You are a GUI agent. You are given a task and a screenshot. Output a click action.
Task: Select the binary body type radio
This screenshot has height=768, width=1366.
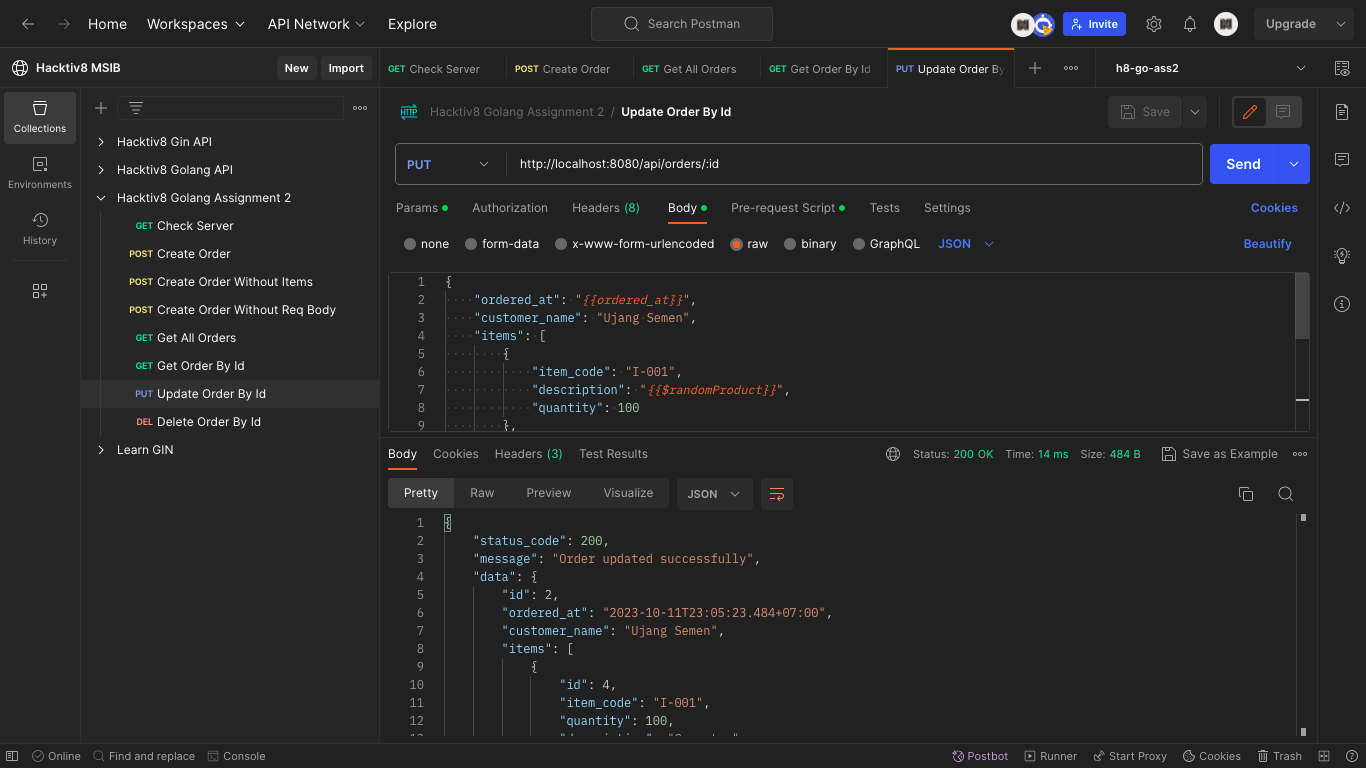pos(790,244)
